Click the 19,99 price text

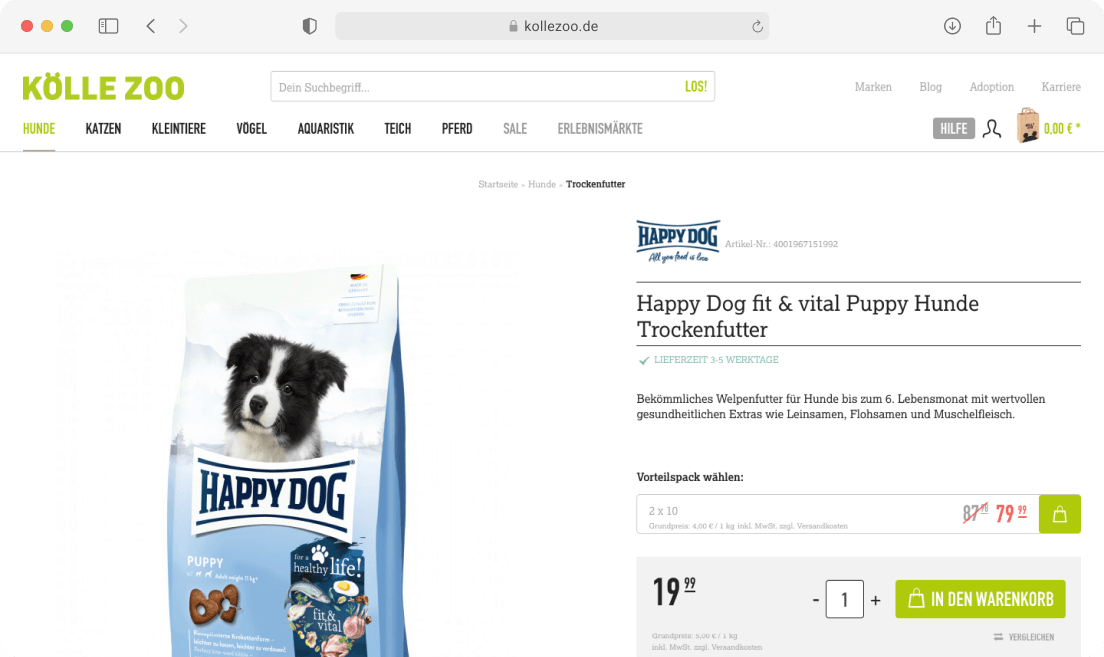[x=674, y=592]
